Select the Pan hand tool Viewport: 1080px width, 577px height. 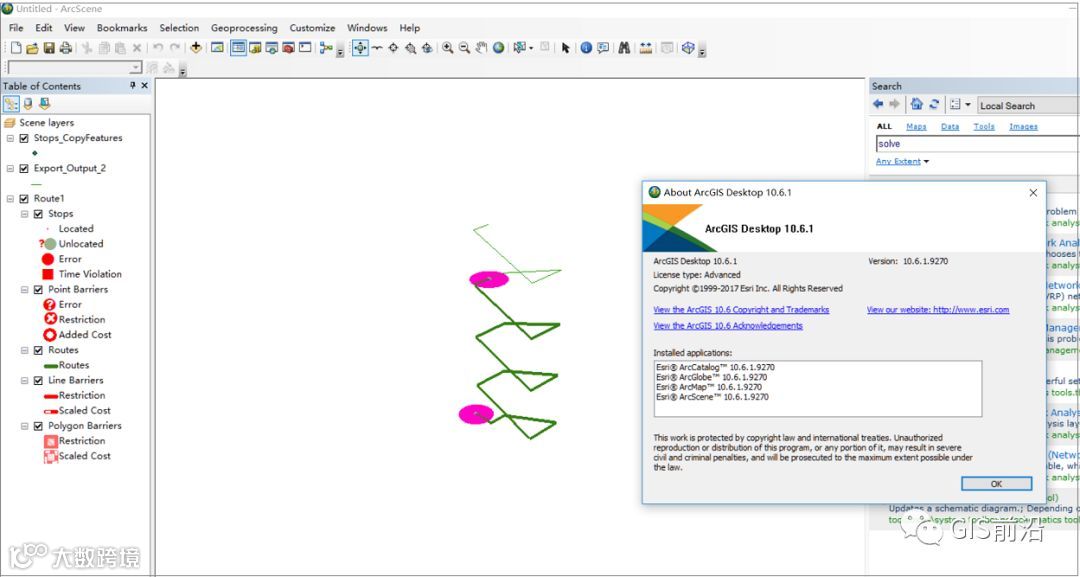pos(481,48)
